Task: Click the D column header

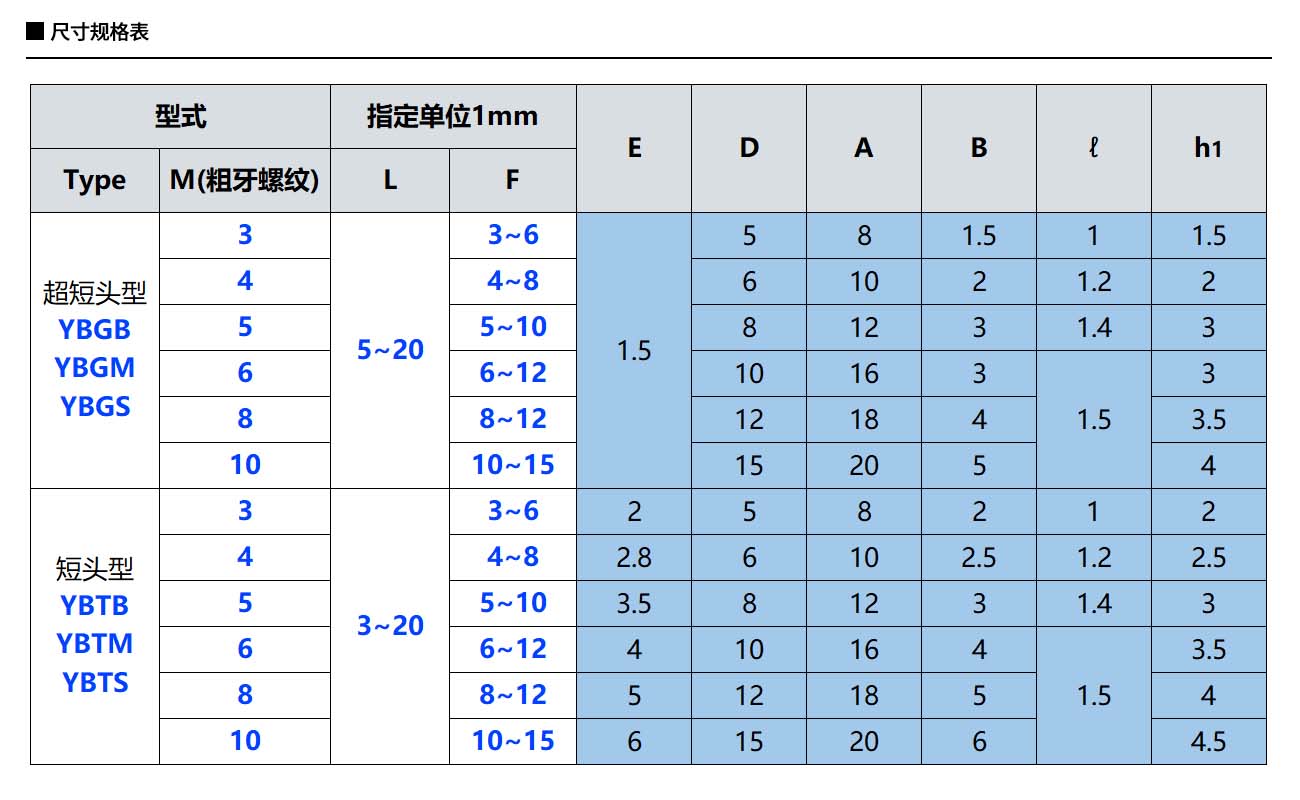Action: click(749, 148)
